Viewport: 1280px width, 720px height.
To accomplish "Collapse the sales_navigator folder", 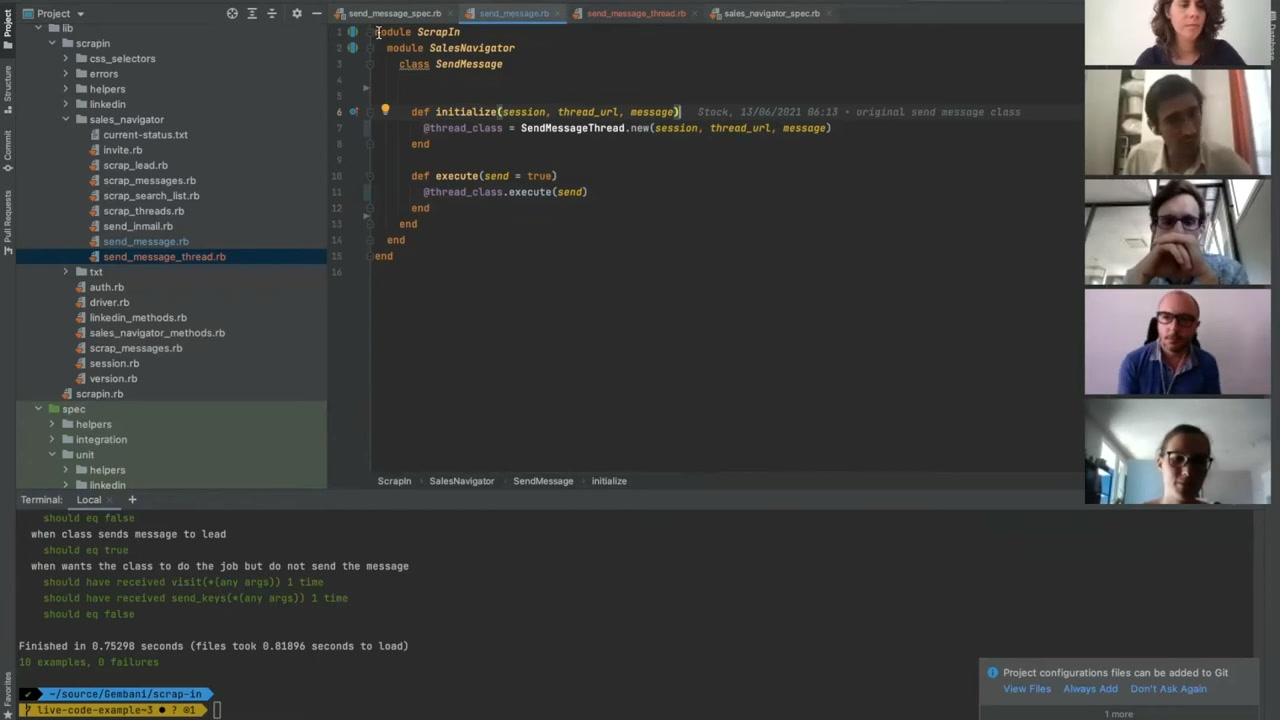I will coord(66,120).
